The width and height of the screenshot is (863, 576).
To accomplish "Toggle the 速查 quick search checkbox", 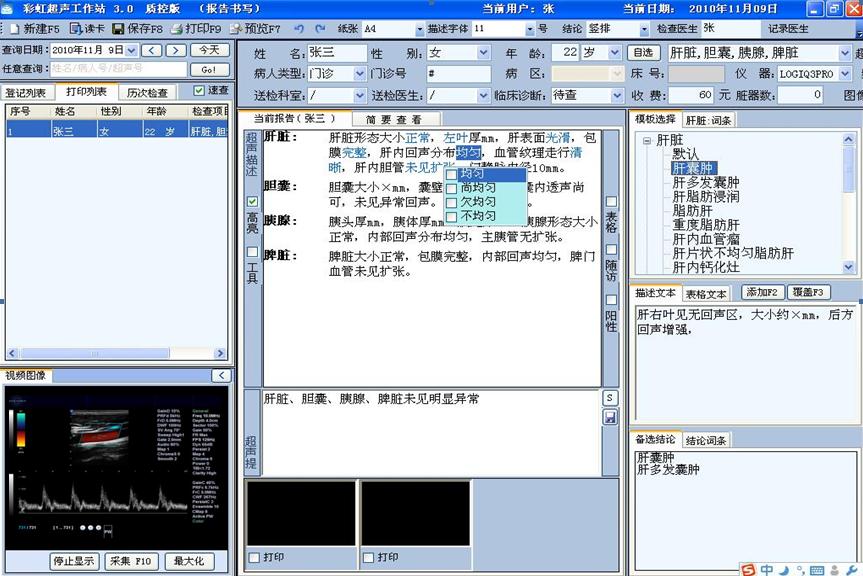I will pyautogui.click(x=199, y=90).
